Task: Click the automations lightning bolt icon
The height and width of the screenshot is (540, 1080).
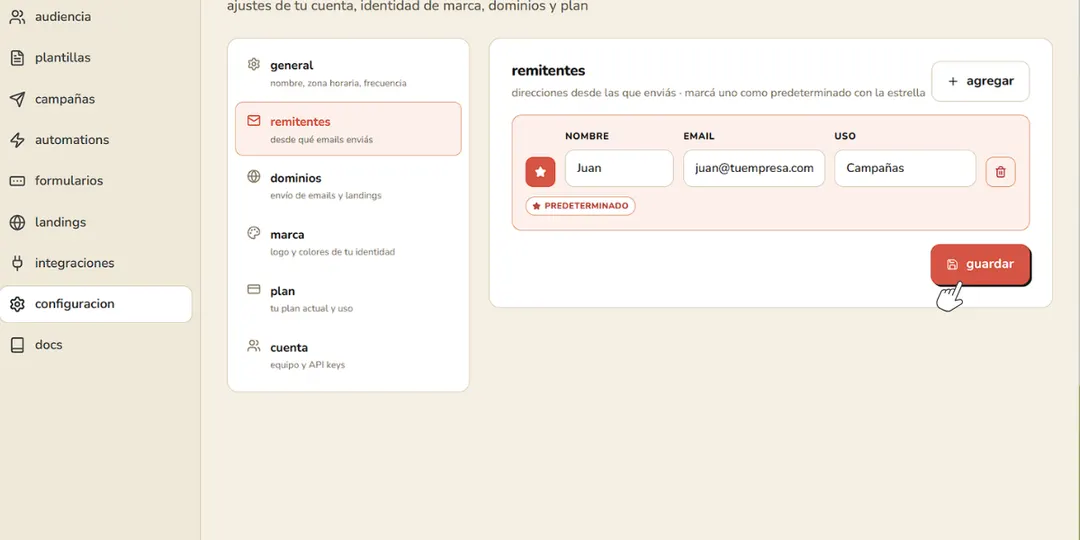Action: click(x=17, y=140)
